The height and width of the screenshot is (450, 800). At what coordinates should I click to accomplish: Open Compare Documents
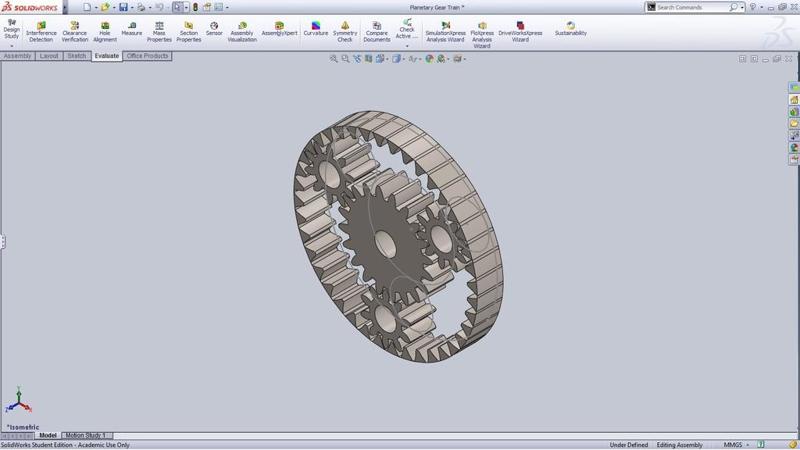(x=377, y=32)
